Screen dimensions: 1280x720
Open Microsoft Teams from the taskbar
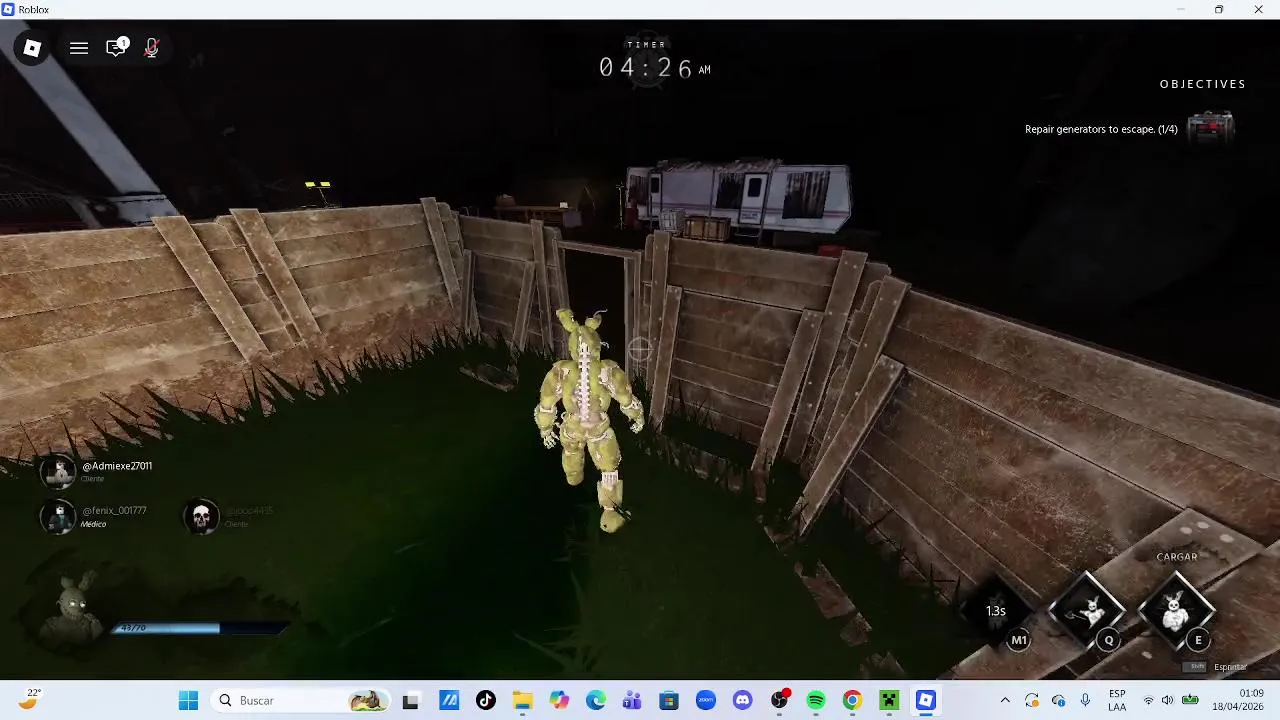click(x=632, y=700)
